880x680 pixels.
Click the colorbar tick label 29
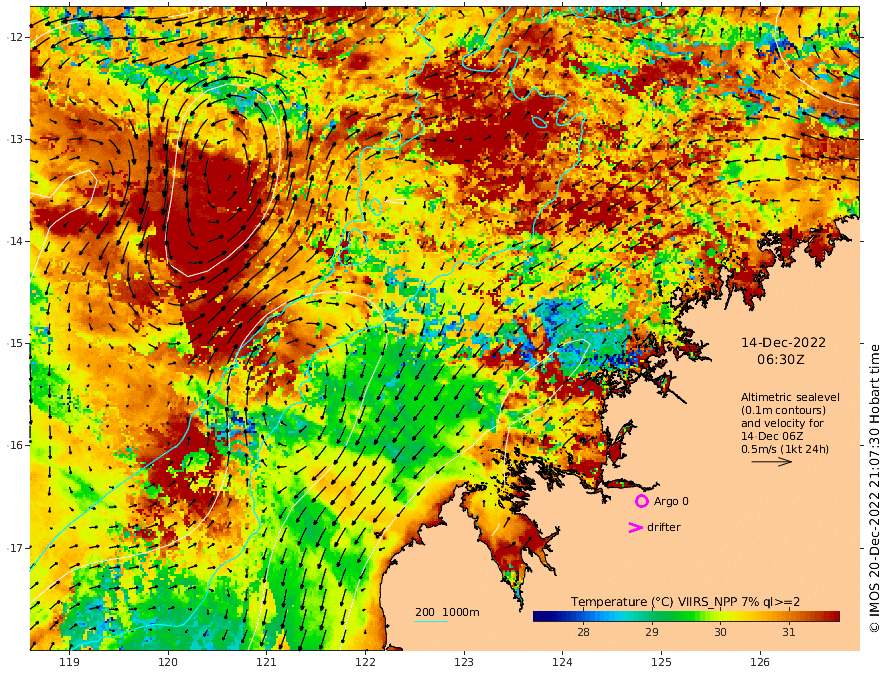pos(652,632)
